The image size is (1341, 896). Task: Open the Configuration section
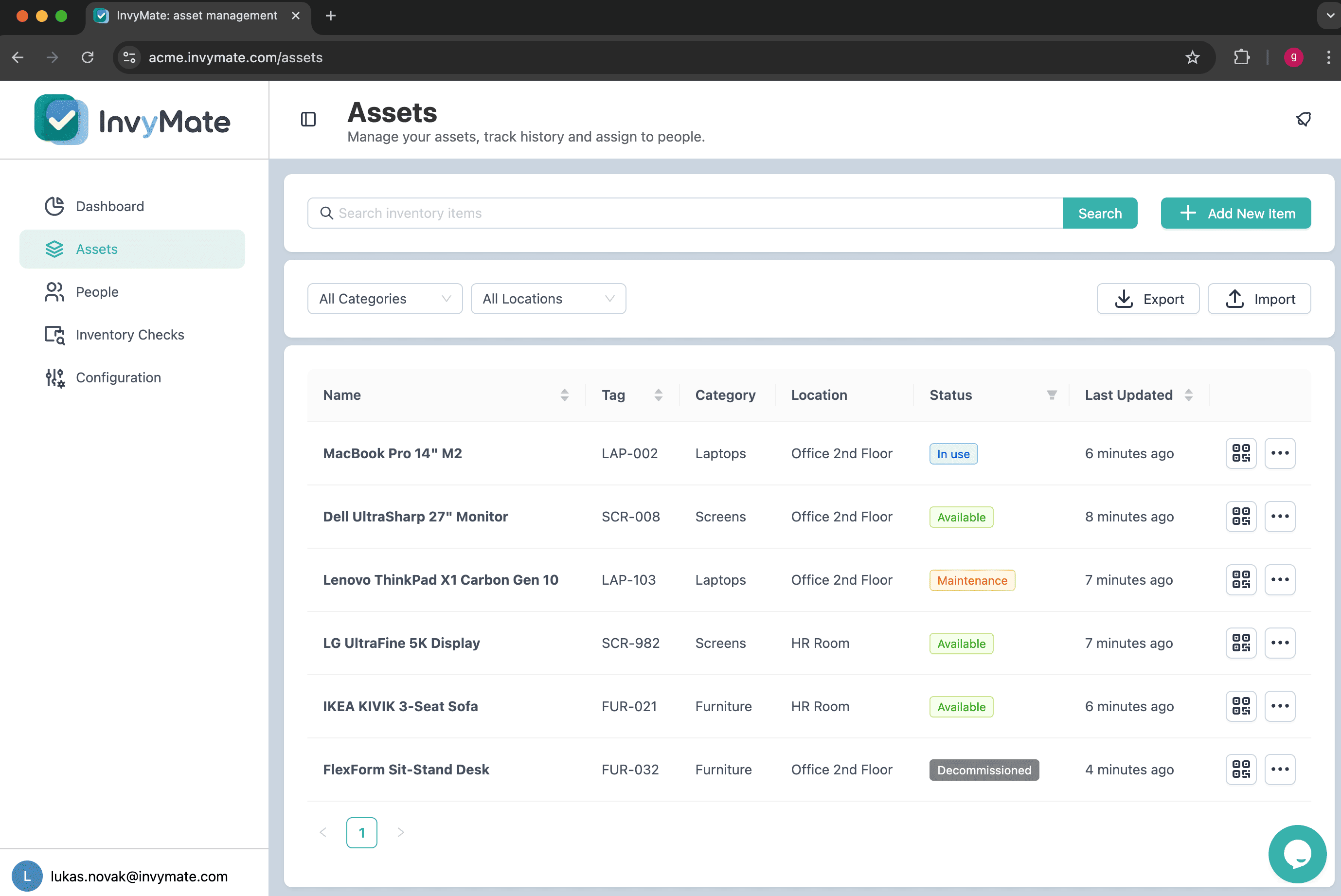[x=118, y=377]
